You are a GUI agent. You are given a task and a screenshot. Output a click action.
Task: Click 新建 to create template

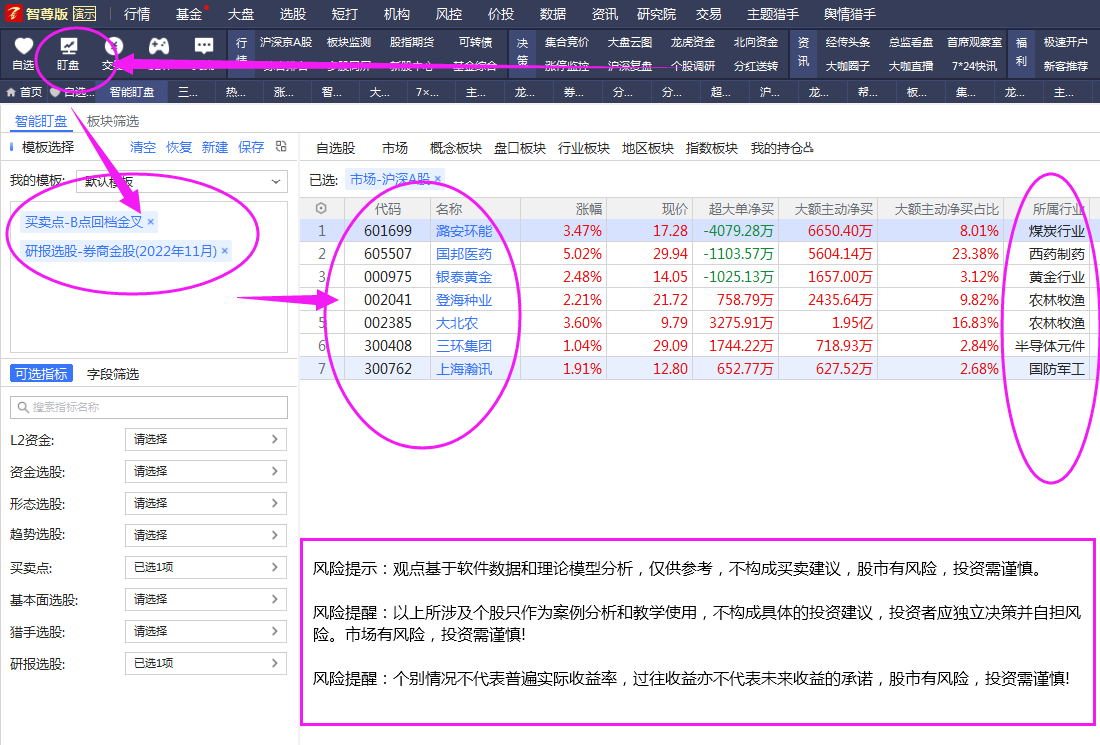[x=215, y=147]
